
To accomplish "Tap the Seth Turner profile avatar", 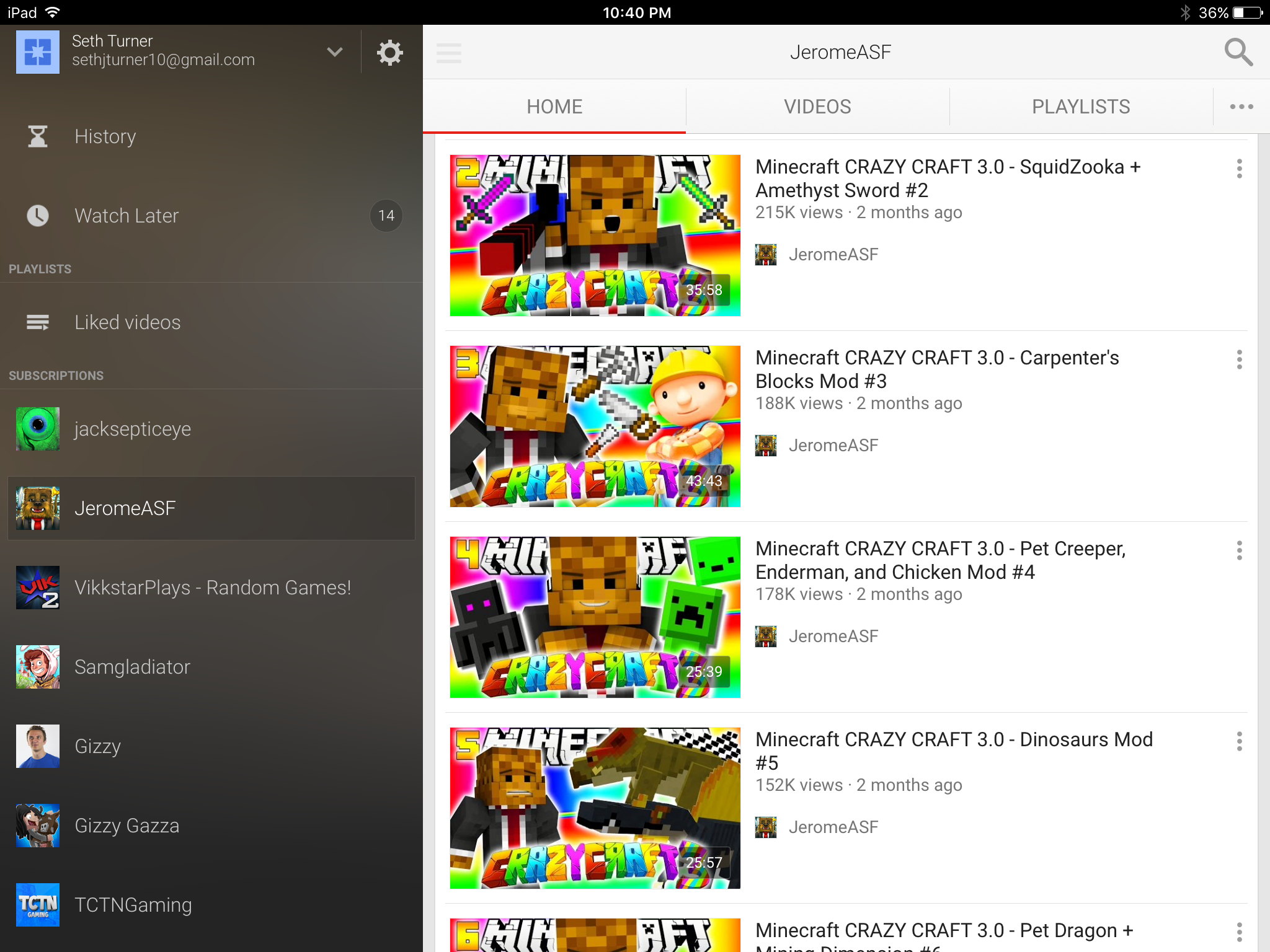I will coord(38,52).
